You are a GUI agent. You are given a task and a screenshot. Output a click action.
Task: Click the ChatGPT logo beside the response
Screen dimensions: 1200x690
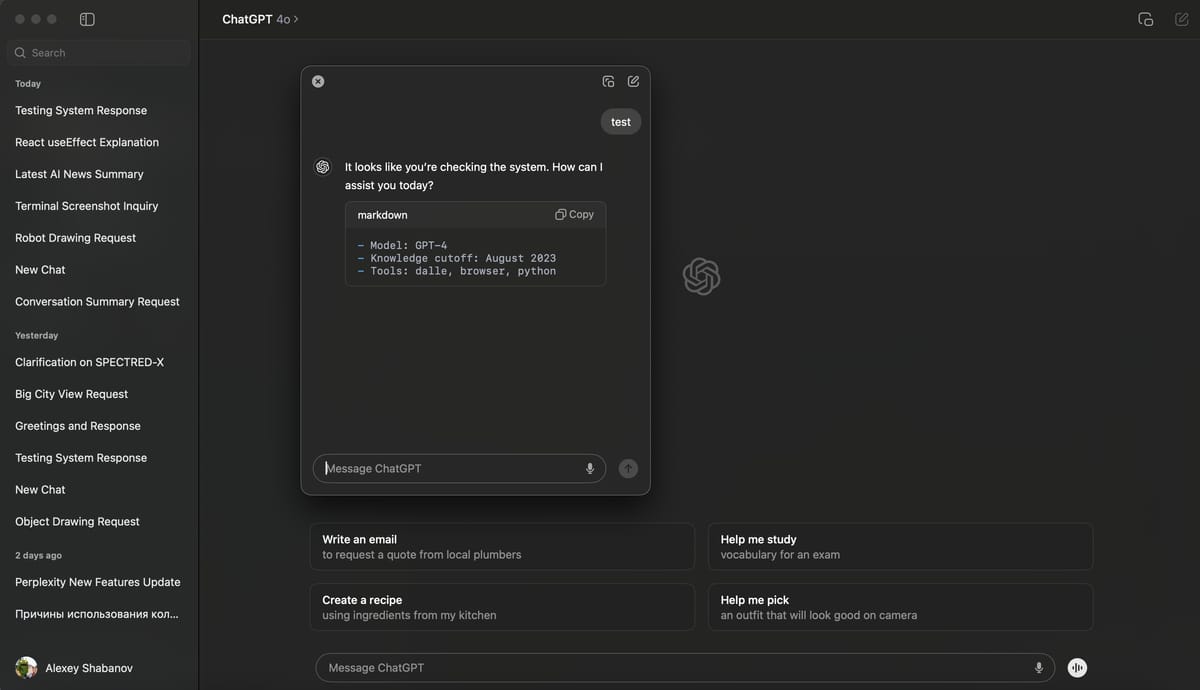tap(322, 166)
